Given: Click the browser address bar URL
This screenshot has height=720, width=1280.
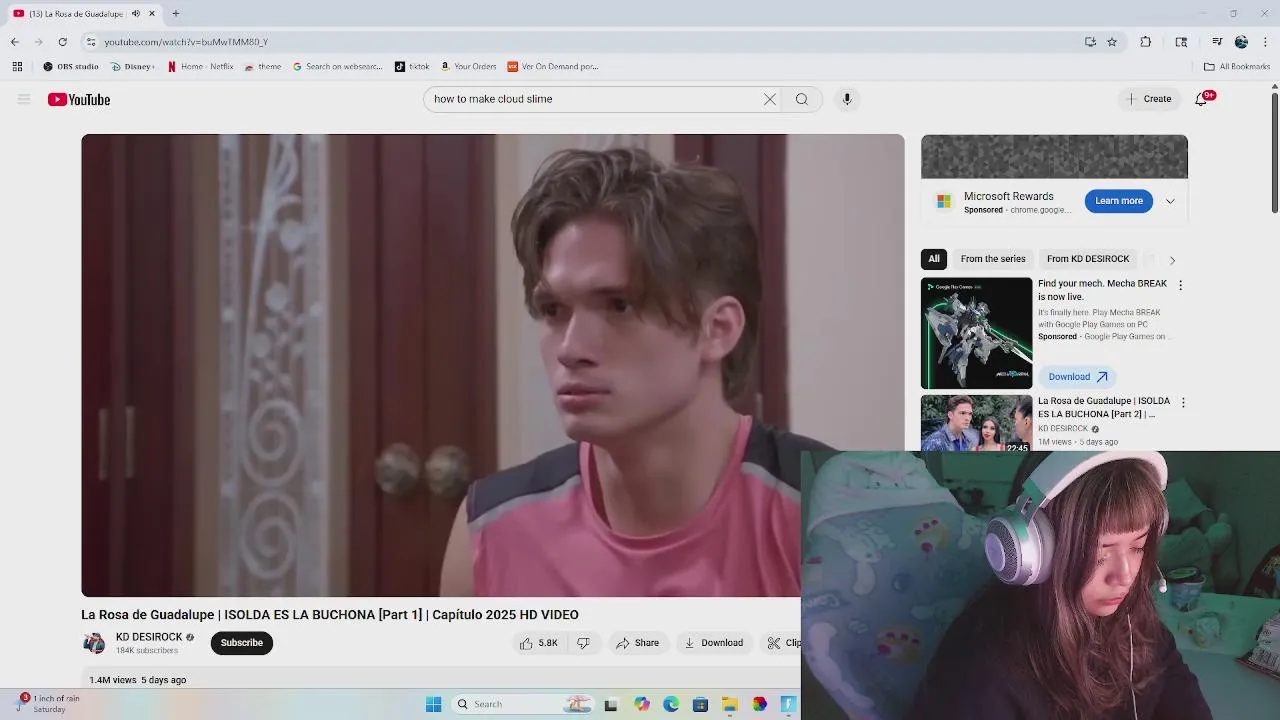Looking at the screenshot, I should [186, 42].
